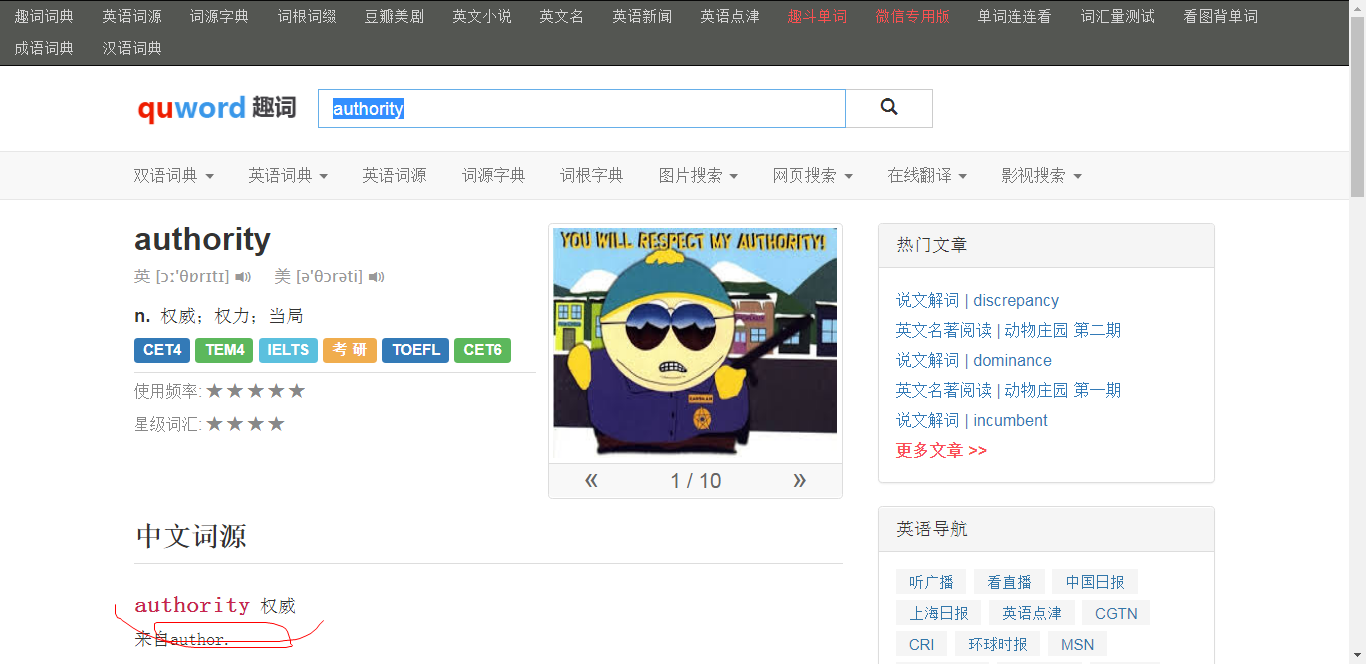Open 看直播 navigation tag
This screenshot has width=1366, height=664.
click(1009, 582)
